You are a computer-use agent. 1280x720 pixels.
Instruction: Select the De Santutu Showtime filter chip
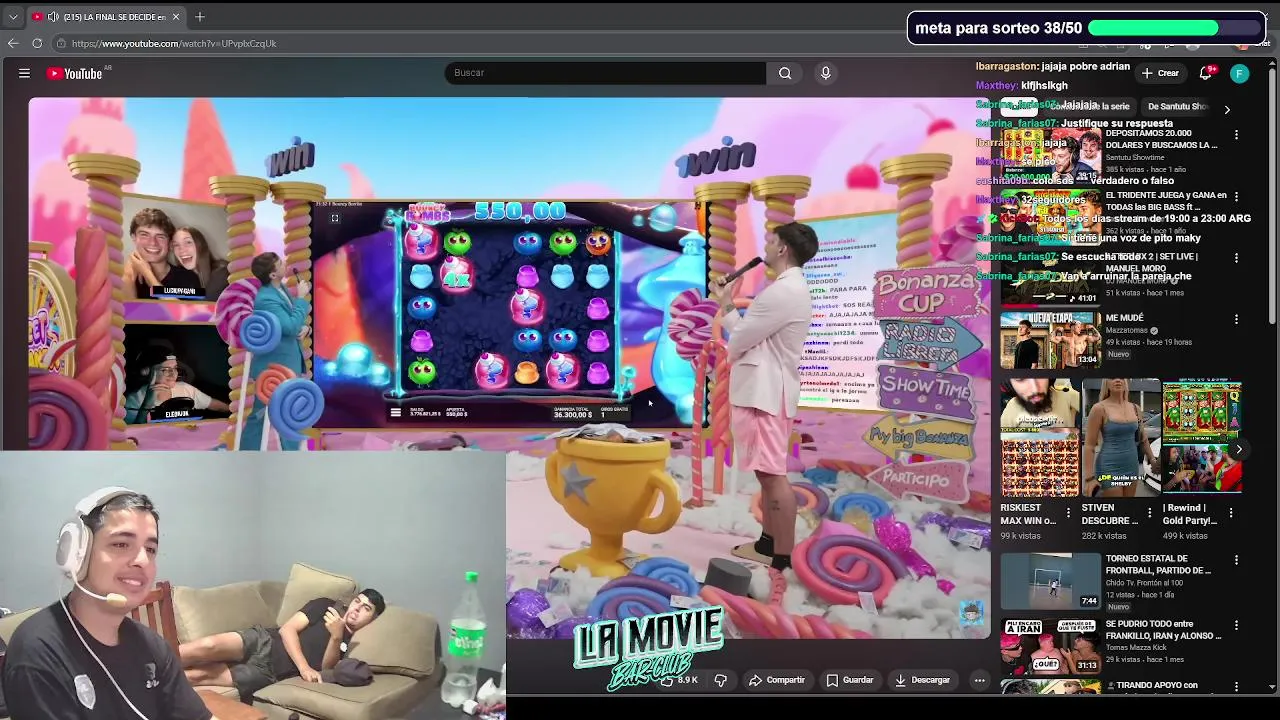click(x=1177, y=106)
